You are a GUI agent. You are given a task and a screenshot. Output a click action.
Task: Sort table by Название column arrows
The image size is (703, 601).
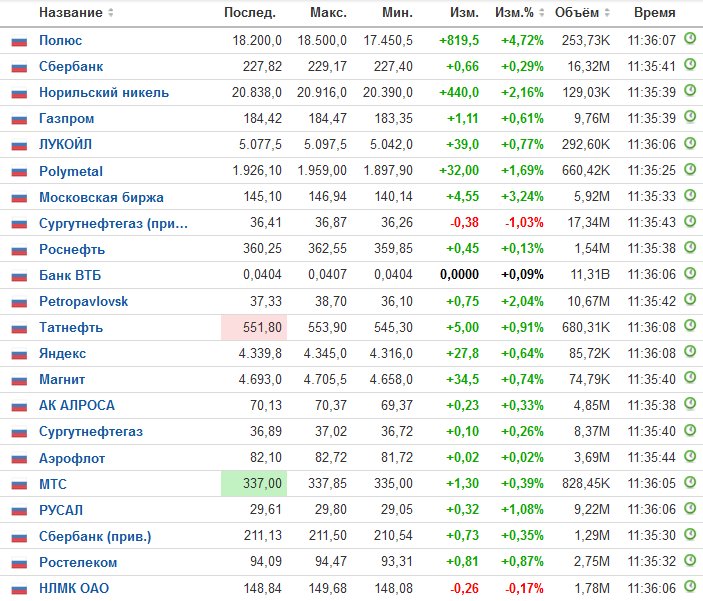click(110, 13)
